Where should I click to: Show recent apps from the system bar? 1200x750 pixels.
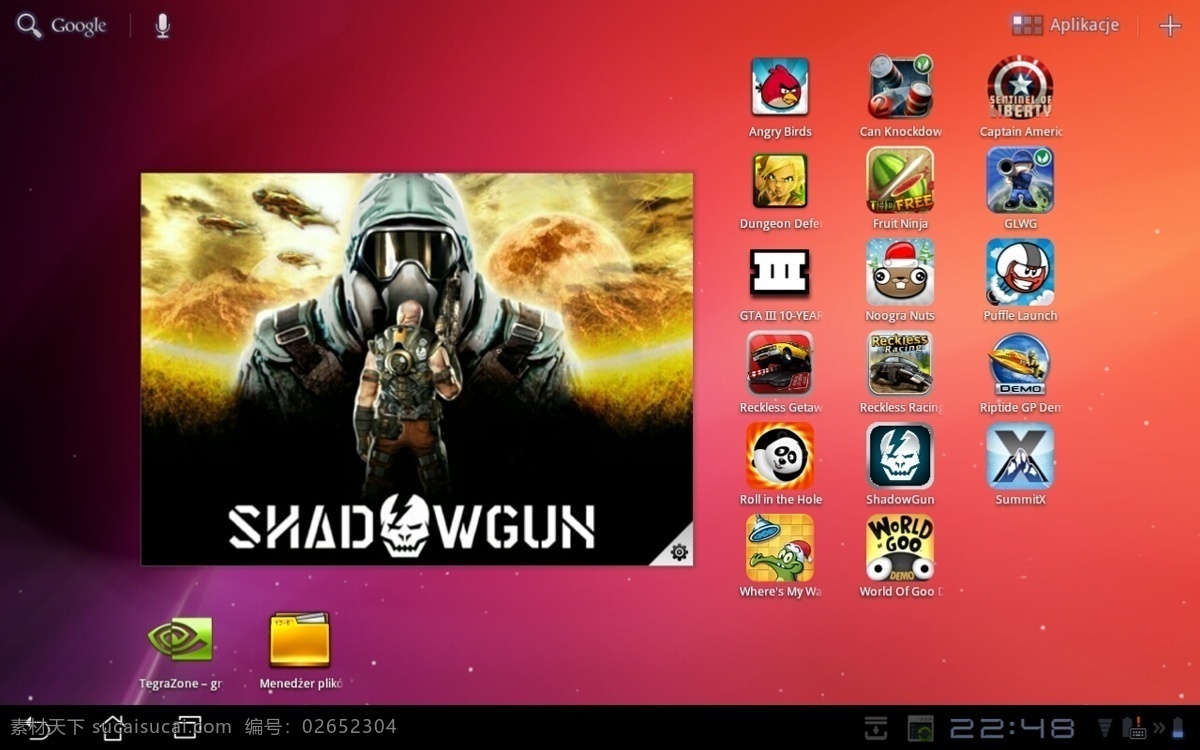187,728
